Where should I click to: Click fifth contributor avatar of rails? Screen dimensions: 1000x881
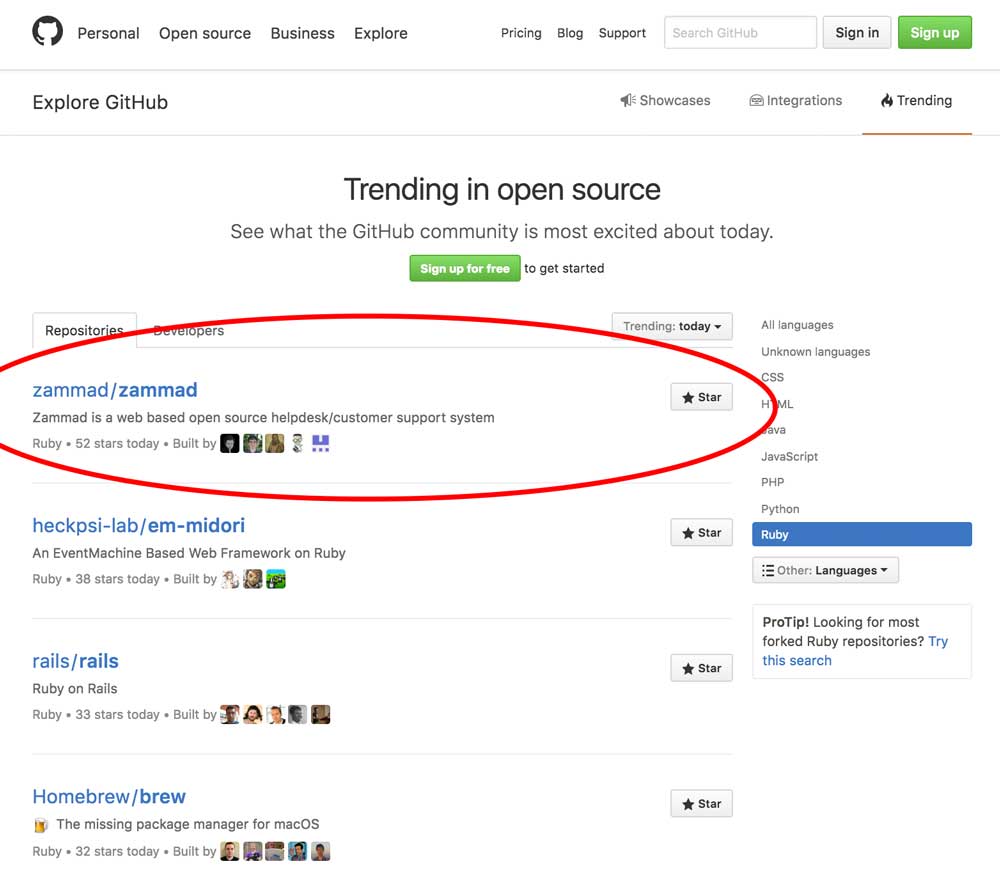[x=320, y=714]
